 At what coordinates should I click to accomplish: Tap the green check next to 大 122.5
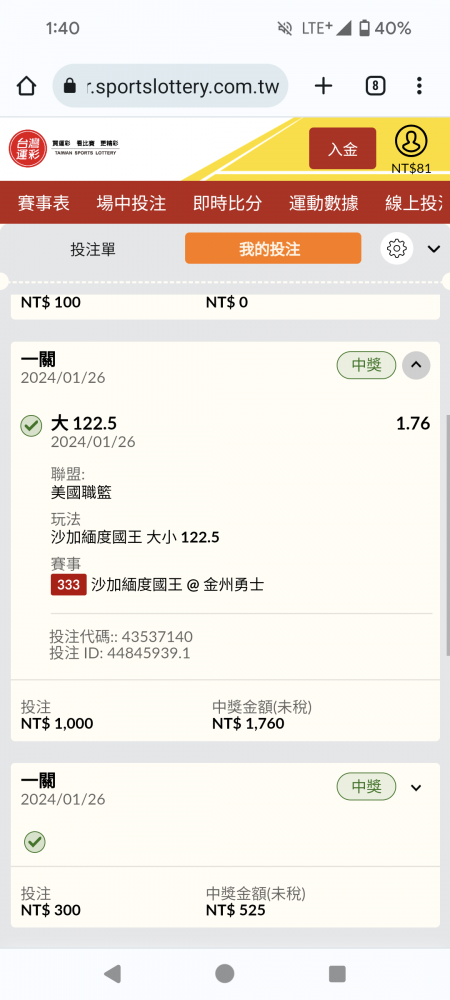click(31, 426)
